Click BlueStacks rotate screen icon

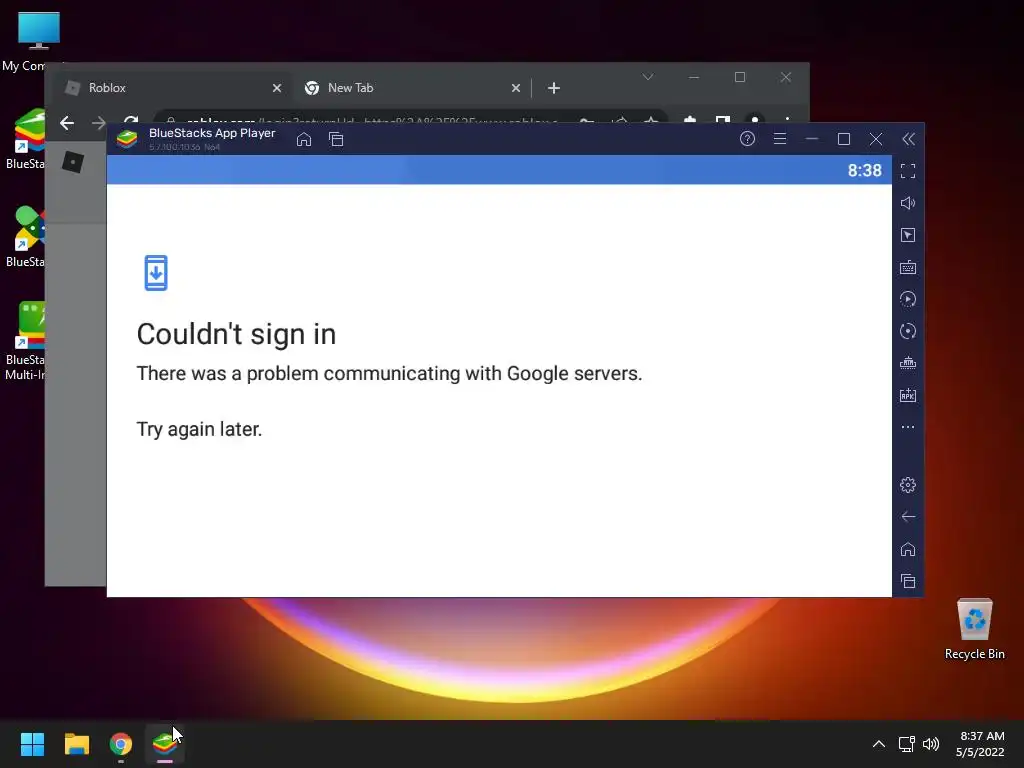pos(908,331)
